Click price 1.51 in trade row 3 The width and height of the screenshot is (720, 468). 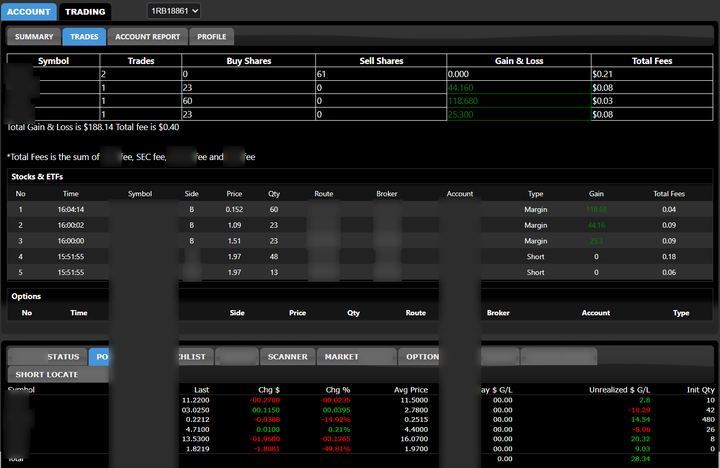point(234,241)
